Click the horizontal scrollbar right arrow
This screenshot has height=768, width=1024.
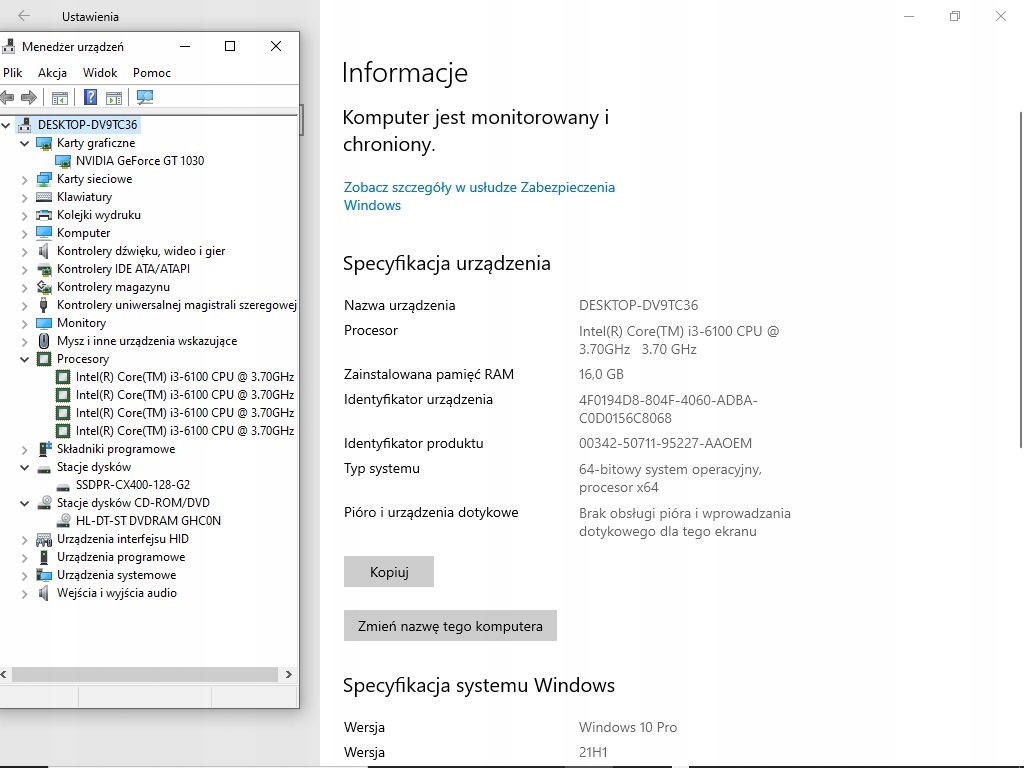pyautogui.click(x=289, y=675)
